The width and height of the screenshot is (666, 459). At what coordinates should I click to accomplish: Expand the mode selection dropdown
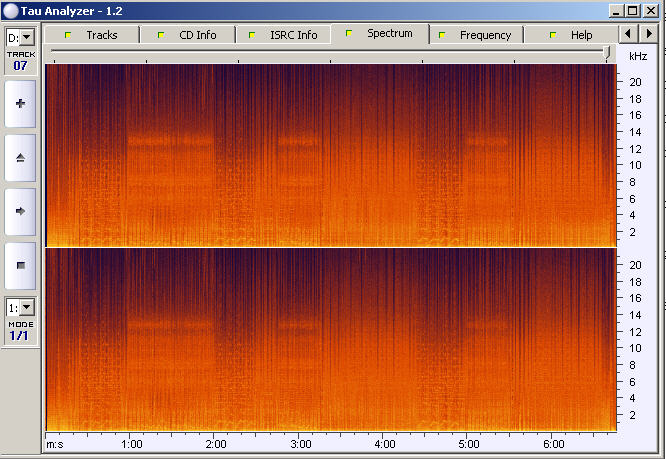point(21,308)
